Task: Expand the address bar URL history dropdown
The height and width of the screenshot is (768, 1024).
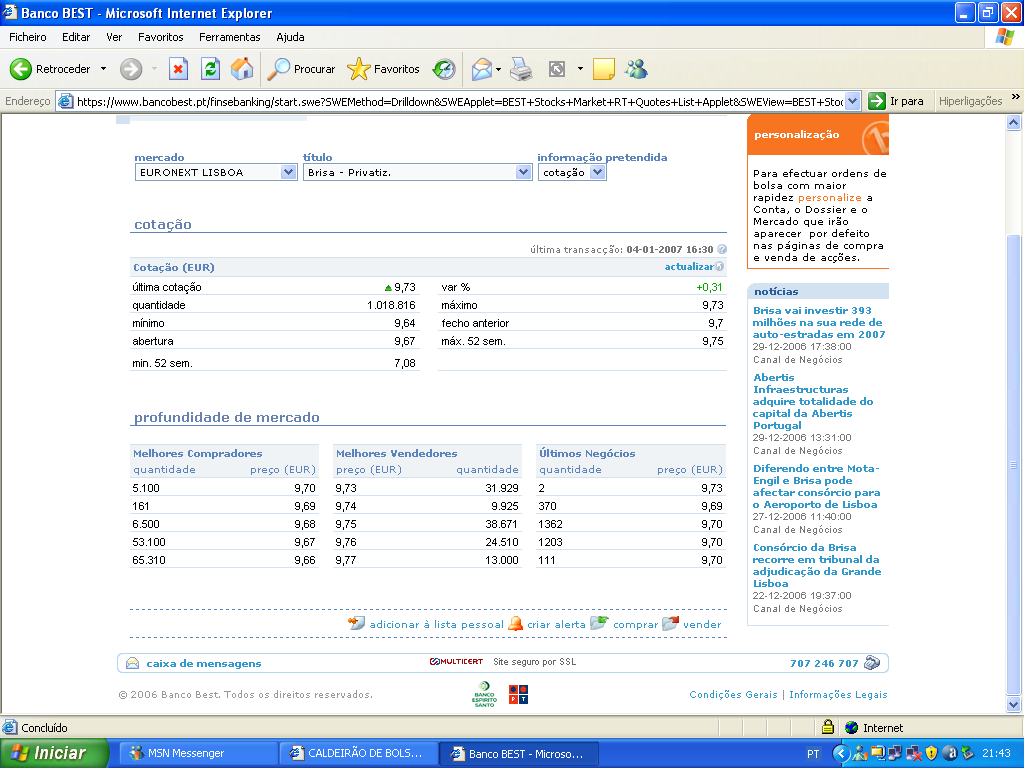Action: 852,101
